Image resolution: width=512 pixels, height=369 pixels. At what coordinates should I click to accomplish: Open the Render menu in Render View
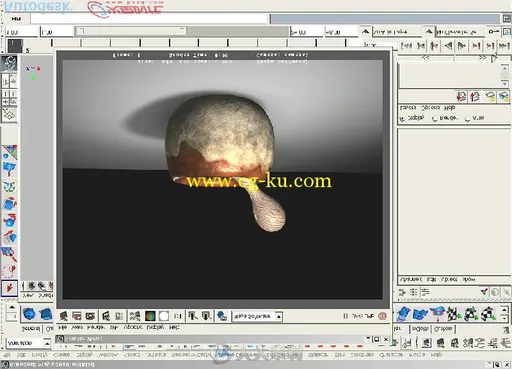tap(96, 328)
